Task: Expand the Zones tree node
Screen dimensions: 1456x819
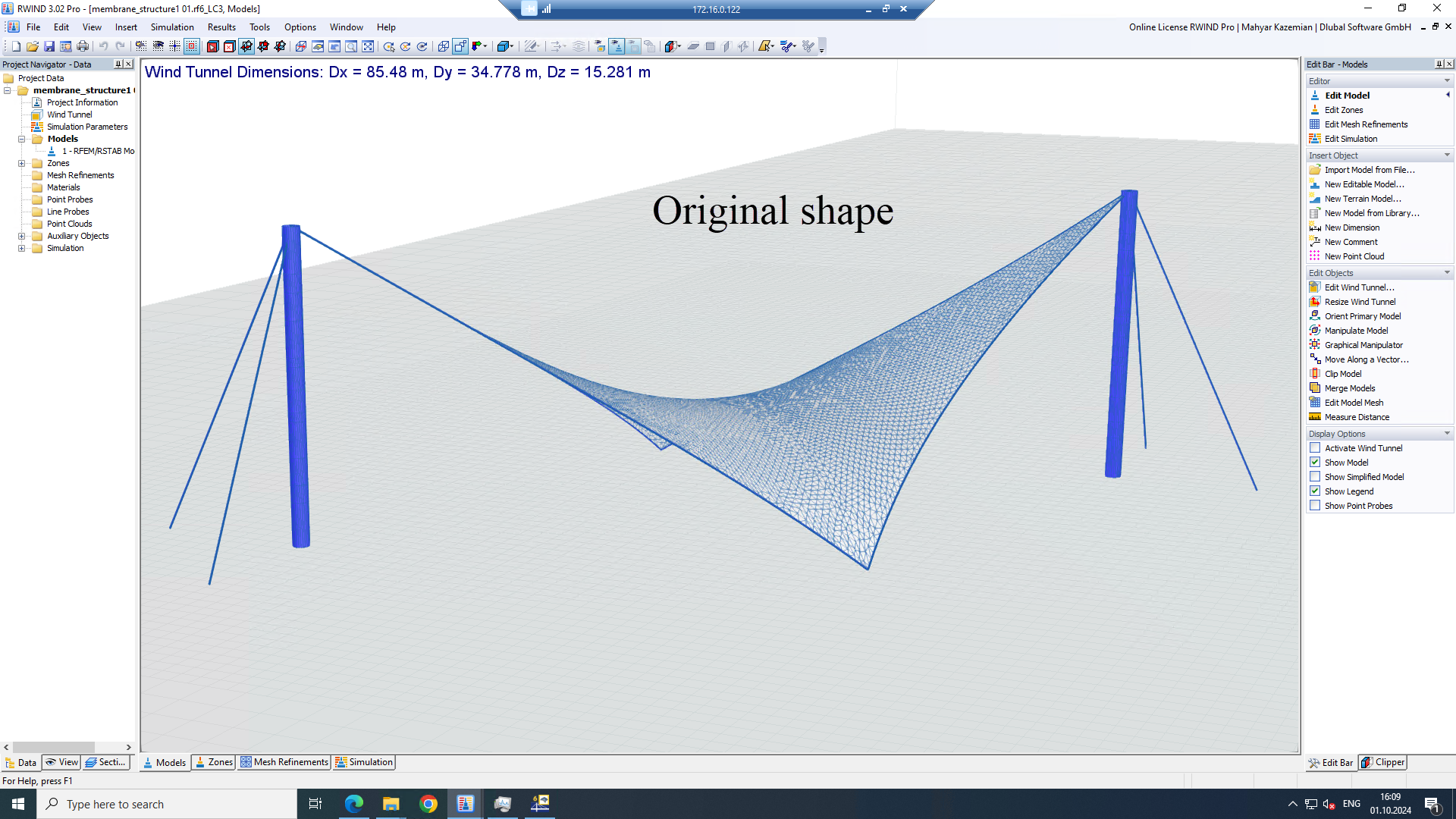Action: (x=22, y=162)
